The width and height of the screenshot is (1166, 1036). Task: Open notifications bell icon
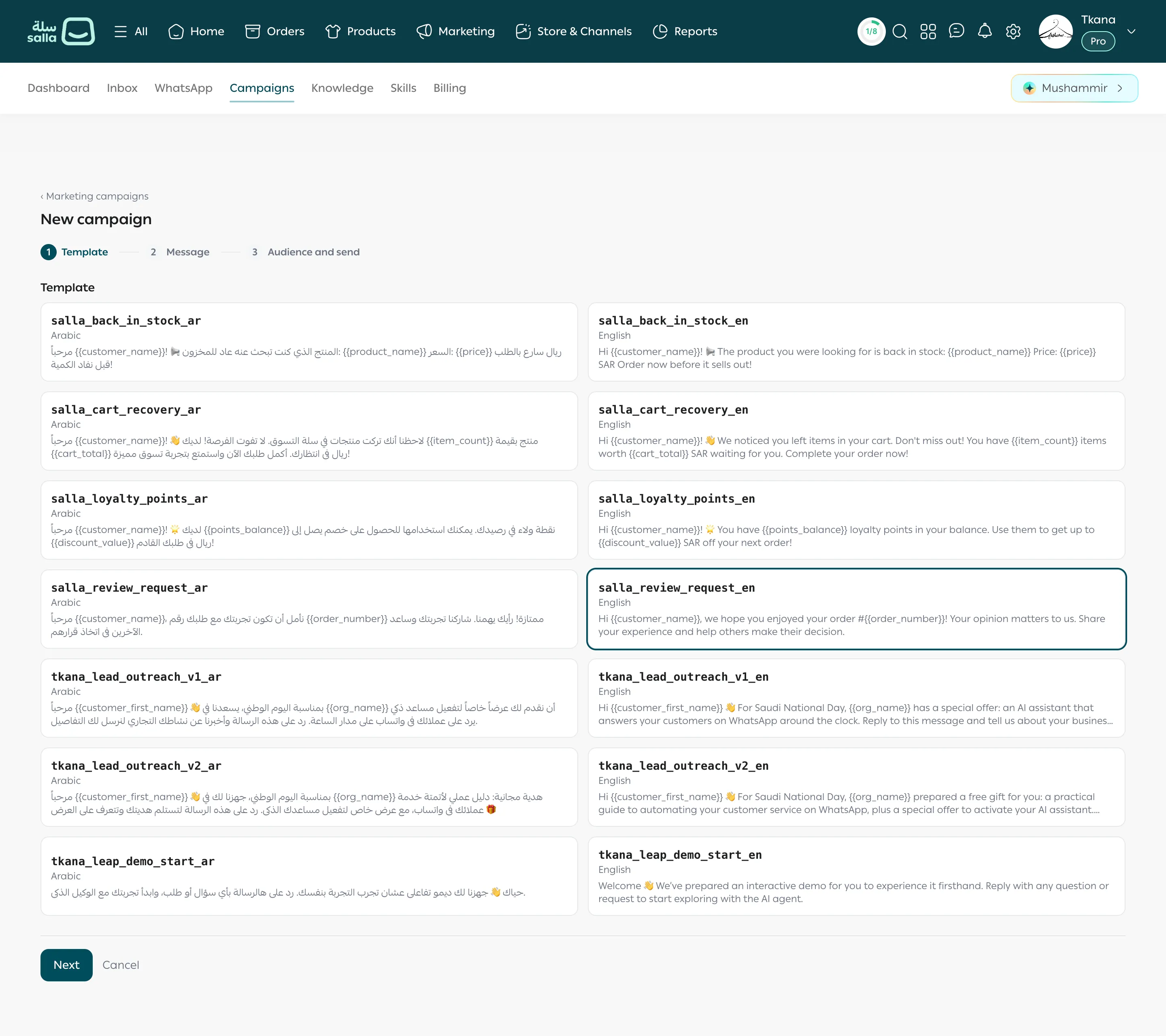tap(985, 31)
